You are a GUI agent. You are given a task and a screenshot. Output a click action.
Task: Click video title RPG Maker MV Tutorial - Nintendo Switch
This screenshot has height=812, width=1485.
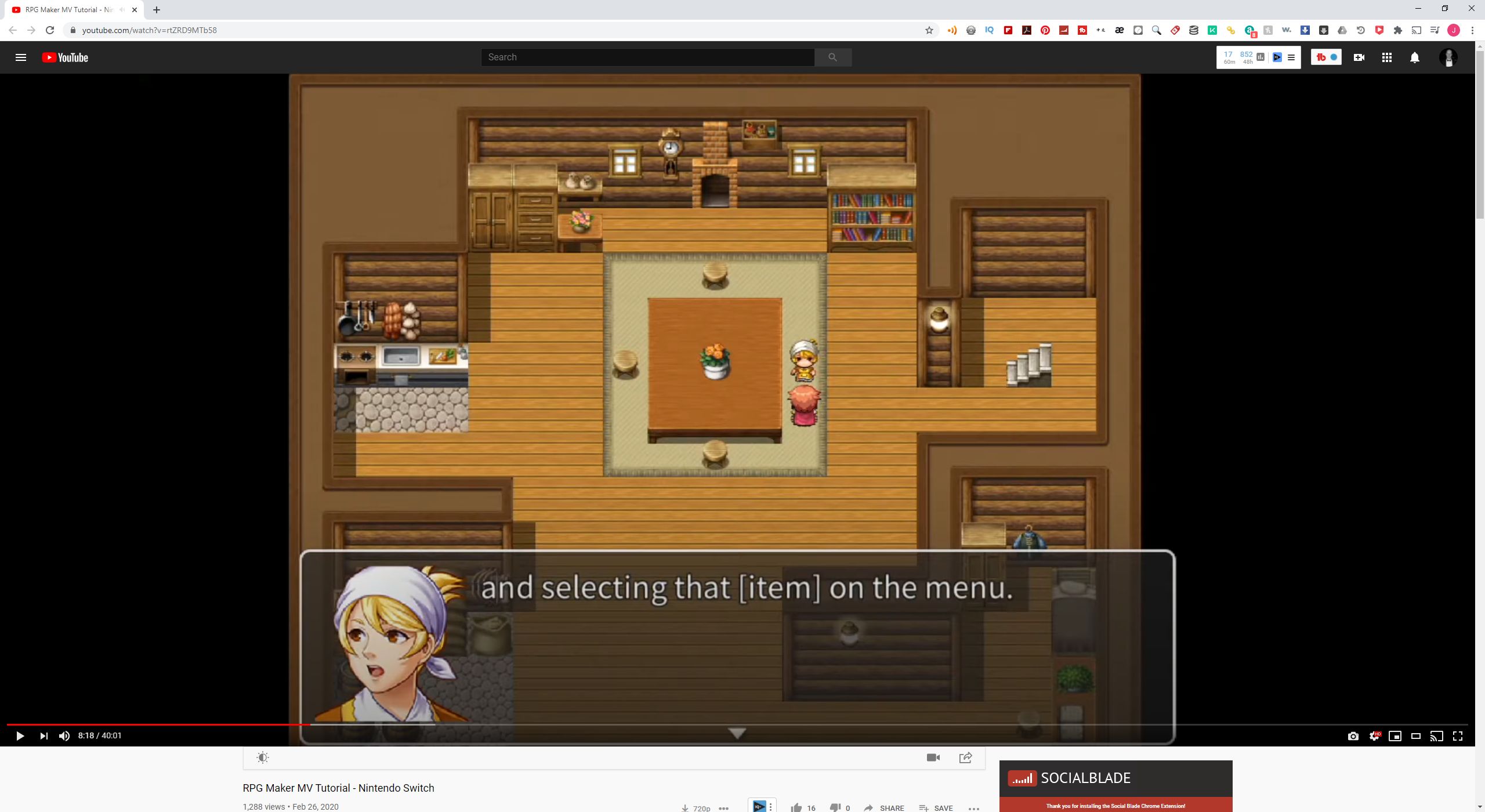click(338, 788)
